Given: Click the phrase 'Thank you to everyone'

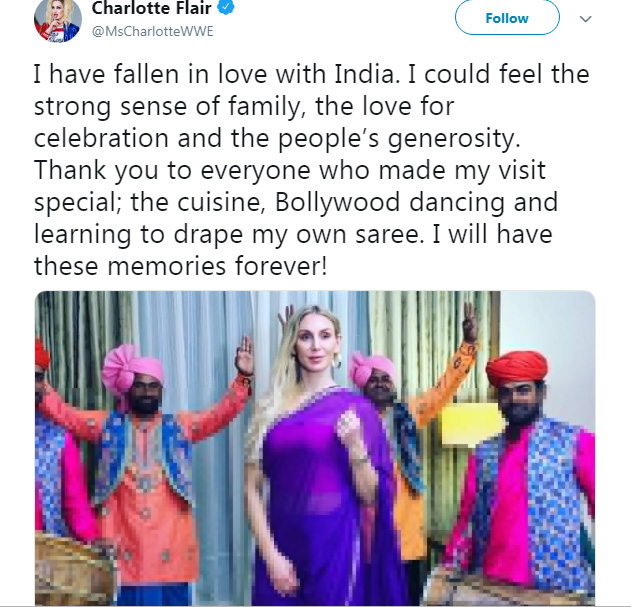Looking at the screenshot, I should 172,171.
